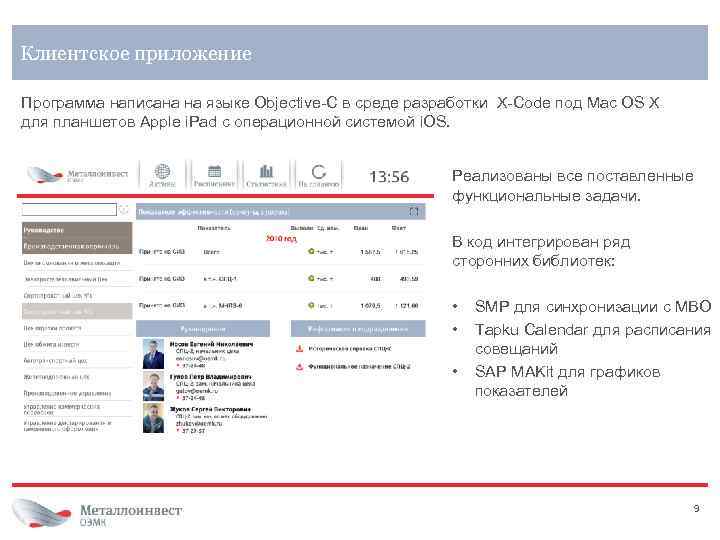Click the search icon beside the search field
Screen dimensions: 720x540
(x=124, y=210)
